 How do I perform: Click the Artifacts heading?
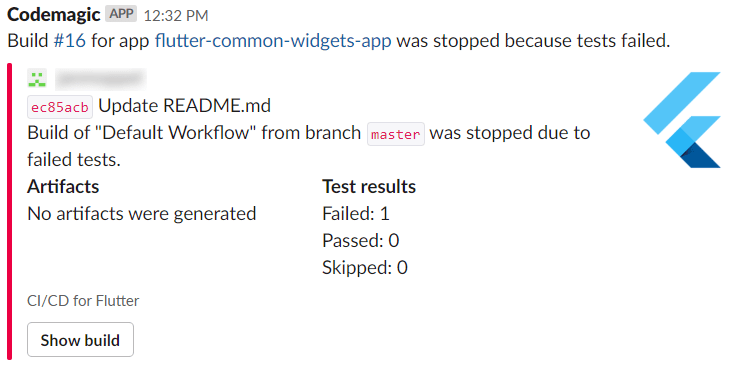63,187
